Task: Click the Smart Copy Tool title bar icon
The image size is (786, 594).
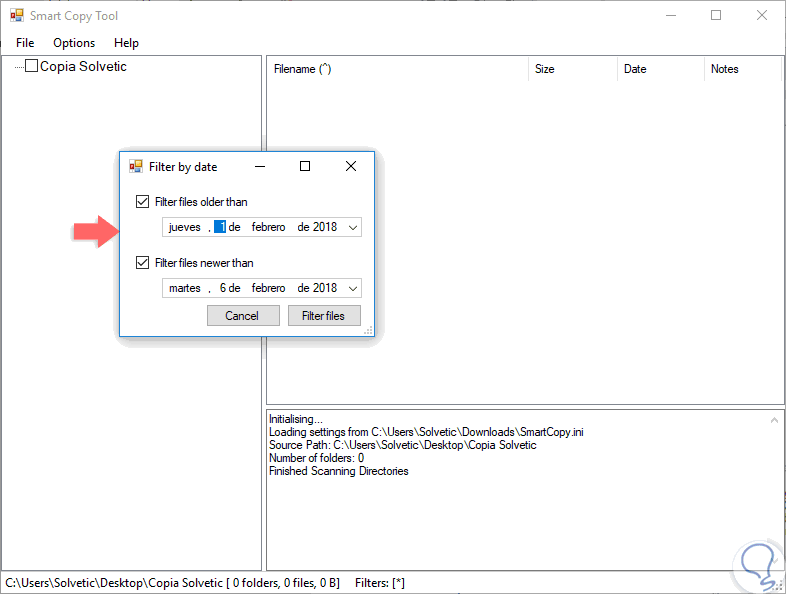Action: [x=17, y=16]
